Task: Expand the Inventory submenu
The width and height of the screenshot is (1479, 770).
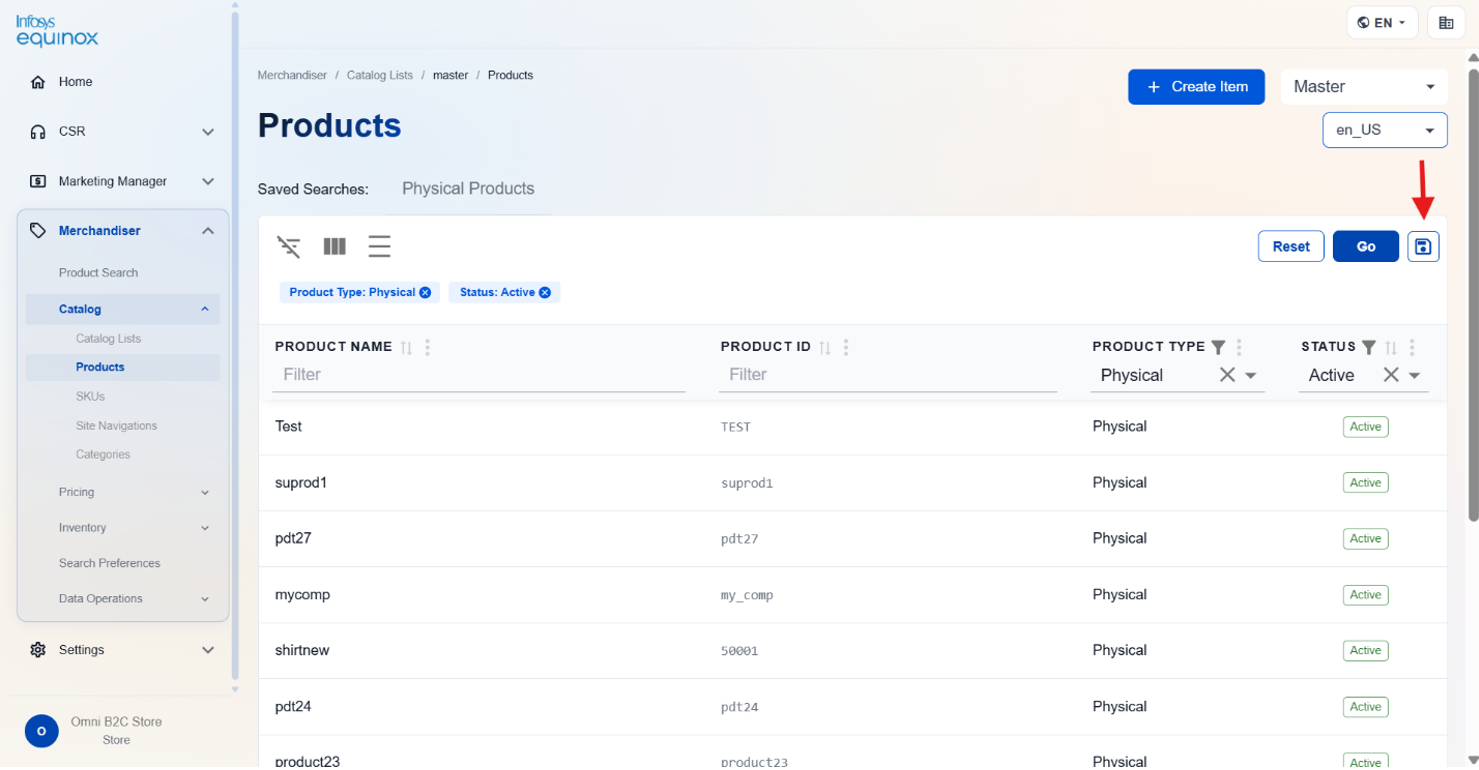Action: click(205, 528)
